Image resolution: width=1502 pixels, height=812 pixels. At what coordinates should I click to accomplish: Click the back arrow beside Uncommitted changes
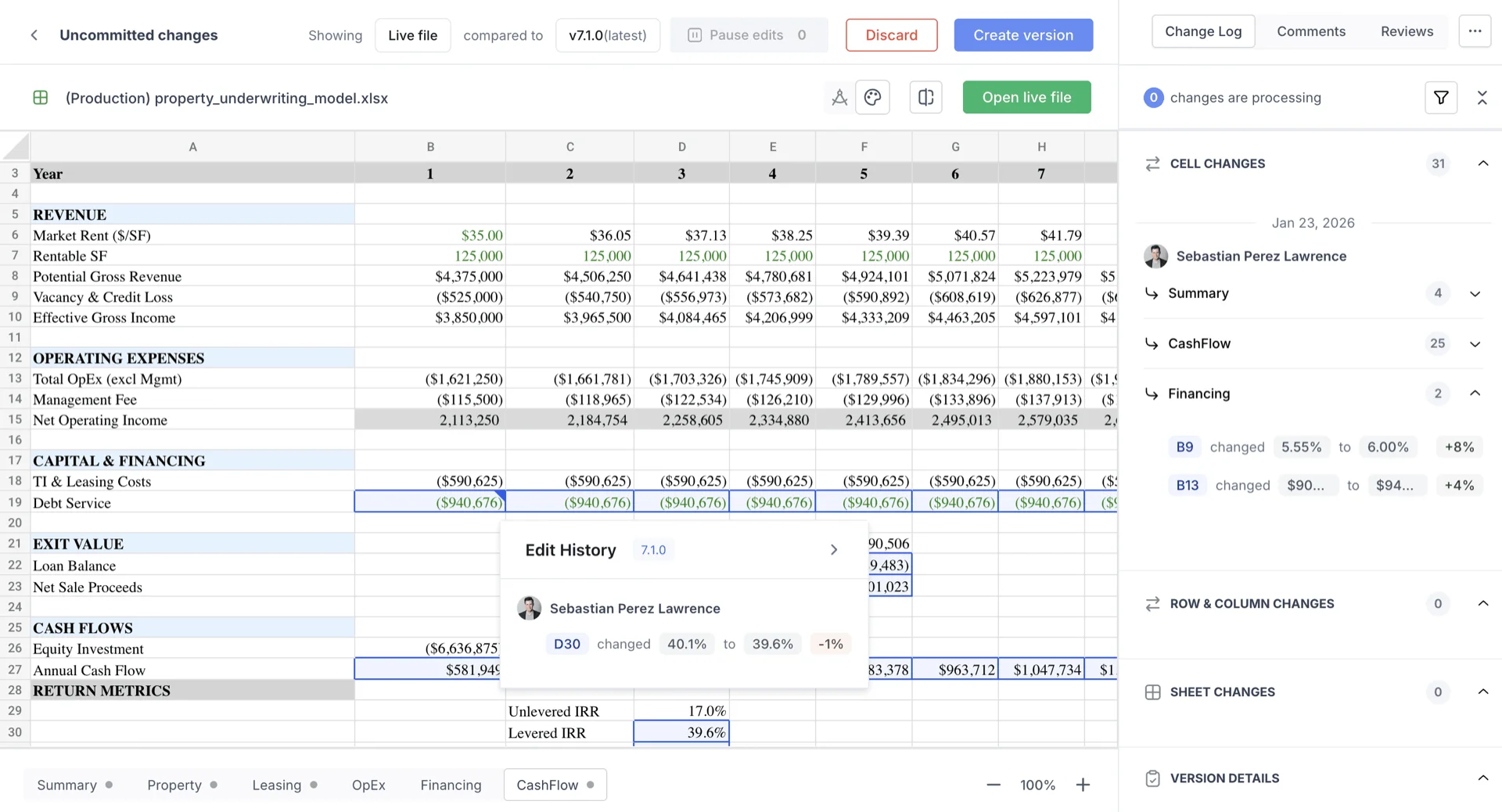click(x=34, y=34)
